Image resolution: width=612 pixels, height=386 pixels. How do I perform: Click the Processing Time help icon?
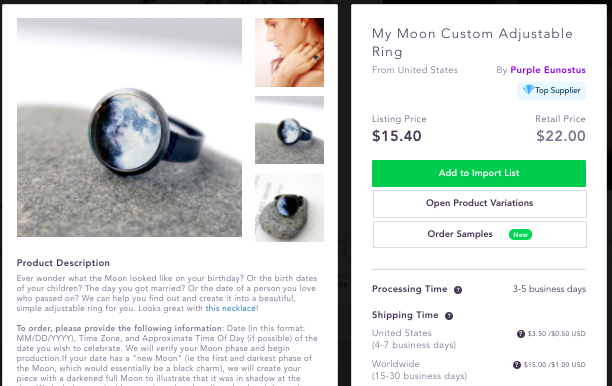pyautogui.click(x=458, y=290)
